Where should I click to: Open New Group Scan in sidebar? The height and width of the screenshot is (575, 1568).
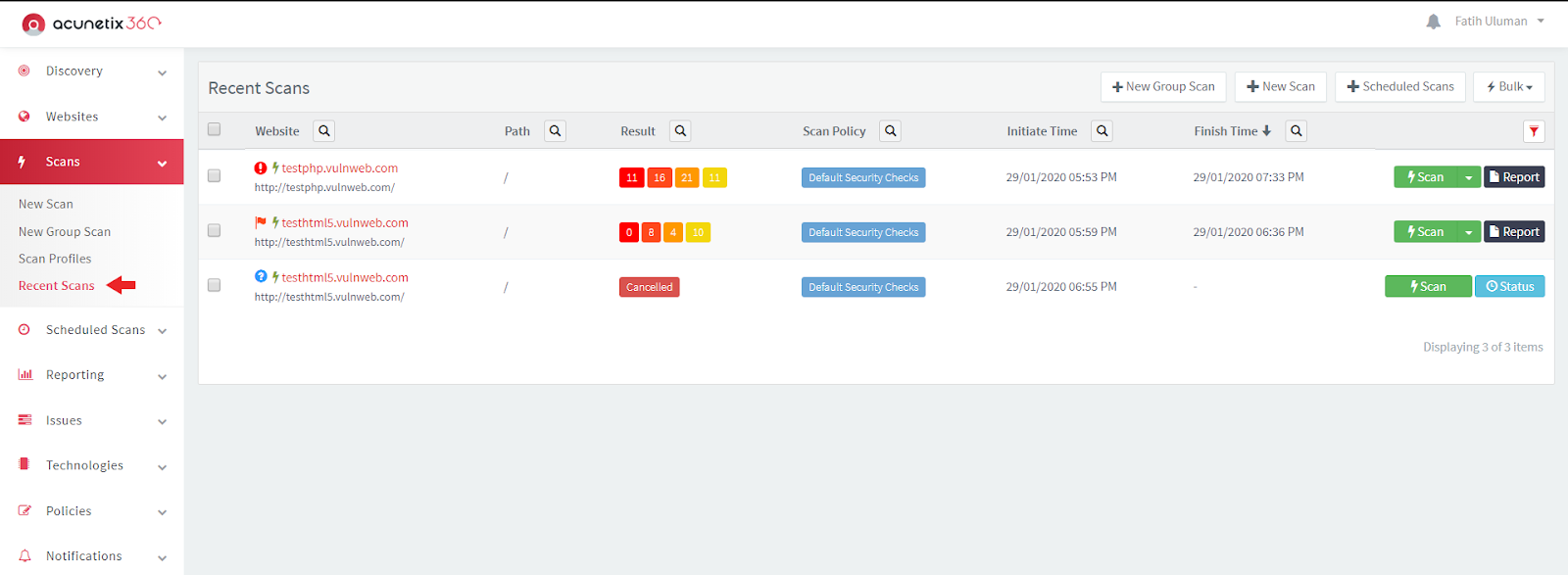coord(65,232)
